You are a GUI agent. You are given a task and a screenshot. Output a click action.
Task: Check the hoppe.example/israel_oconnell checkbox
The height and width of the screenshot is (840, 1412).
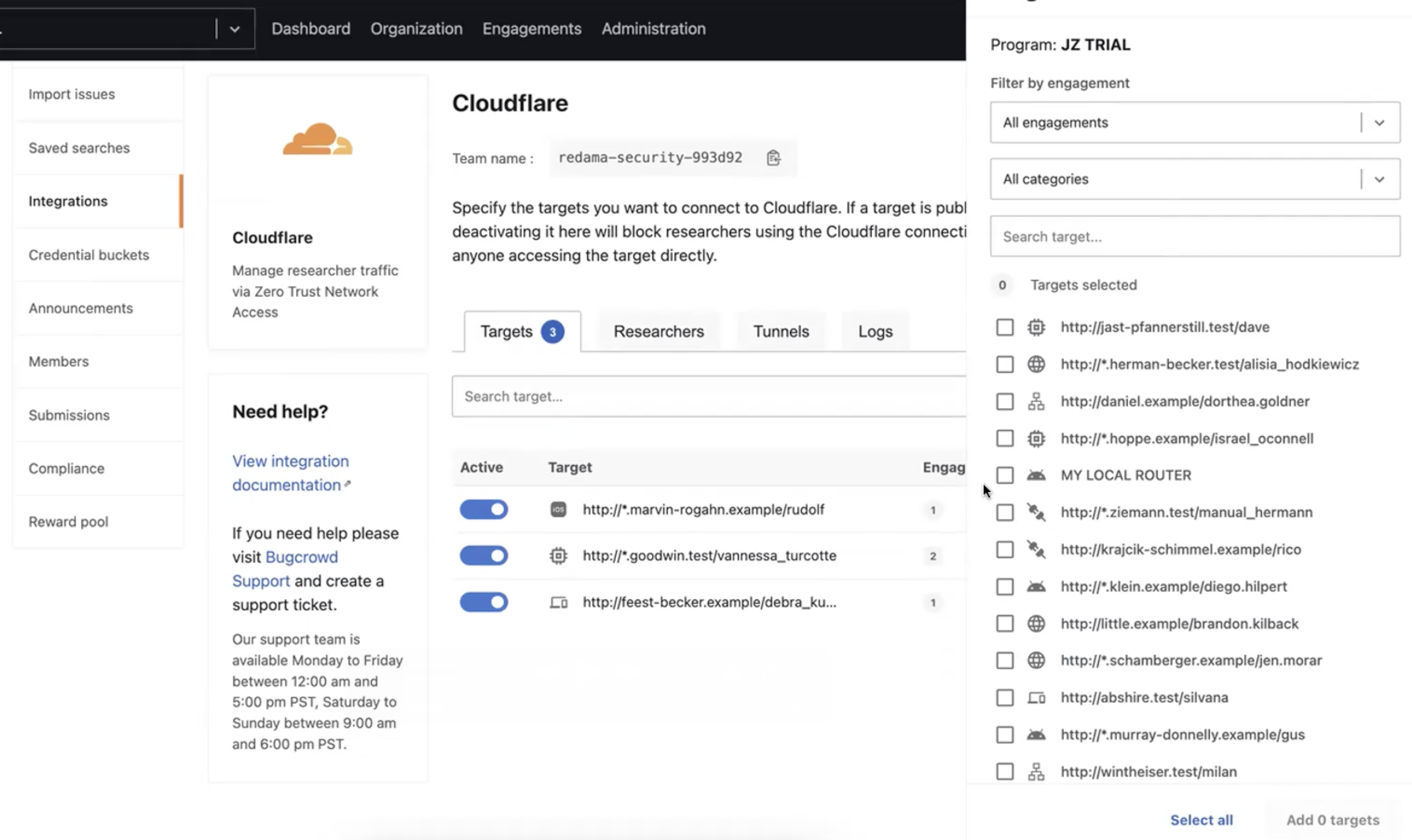tap(1004, 438)
